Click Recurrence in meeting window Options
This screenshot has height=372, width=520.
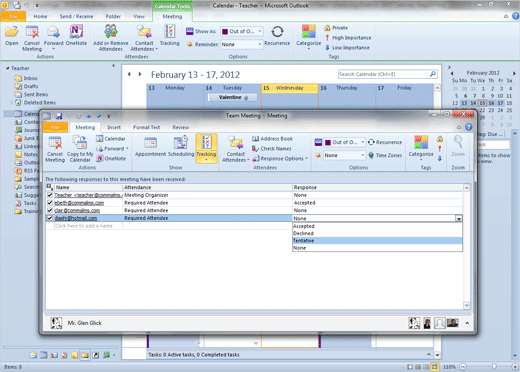(x=385, y=142)
